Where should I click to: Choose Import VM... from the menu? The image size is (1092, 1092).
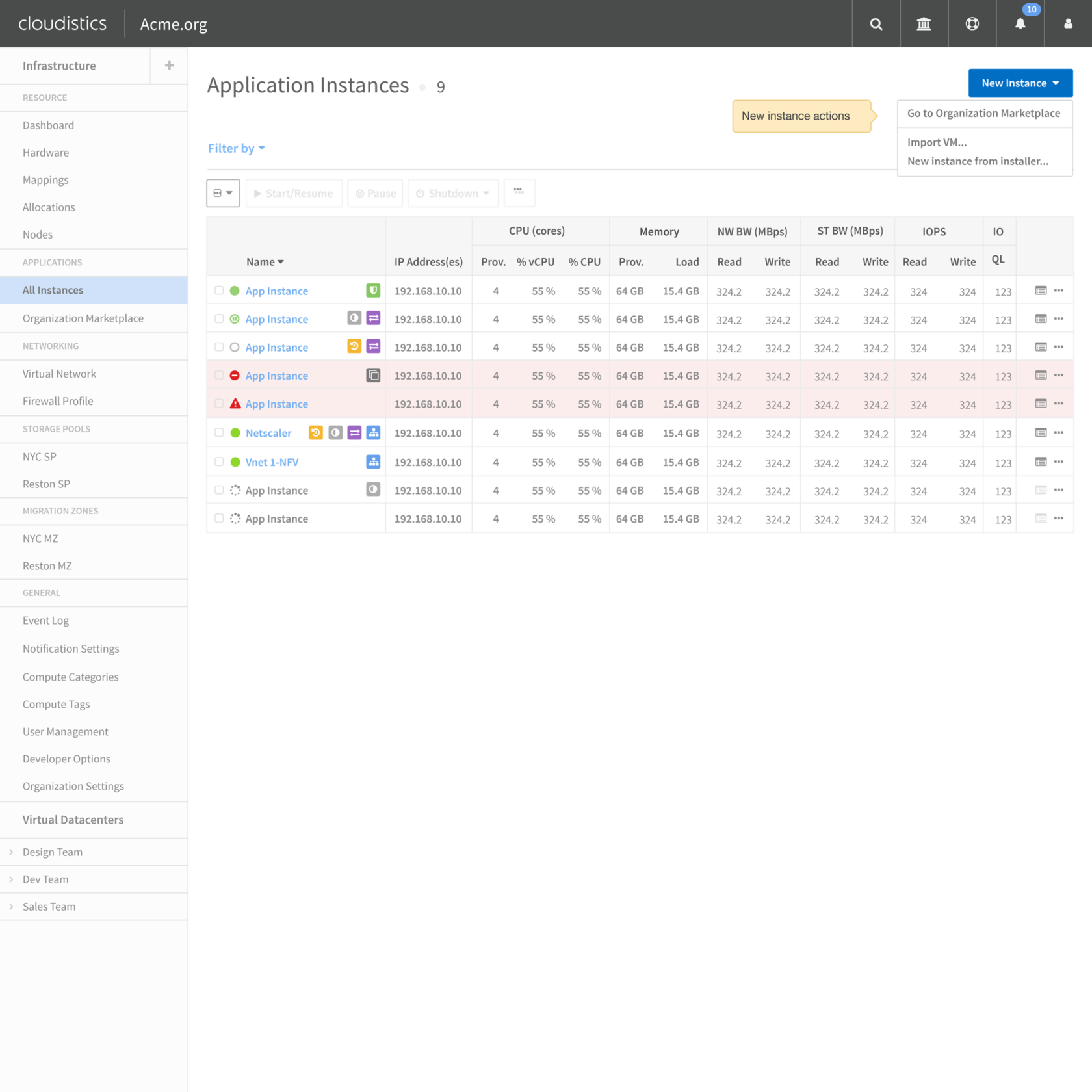937,142
